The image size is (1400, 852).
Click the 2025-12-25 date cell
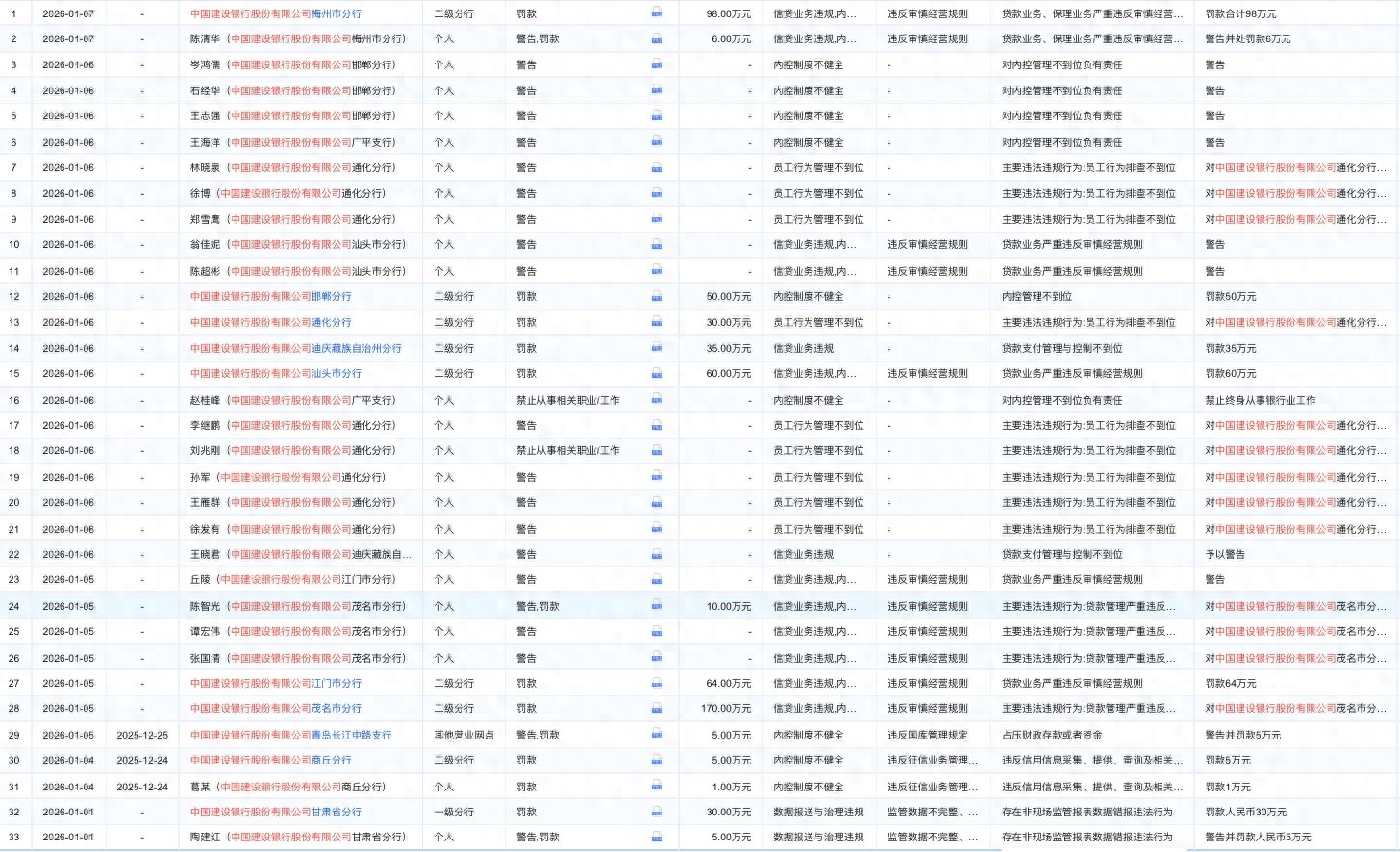click(x=142, y=735)
